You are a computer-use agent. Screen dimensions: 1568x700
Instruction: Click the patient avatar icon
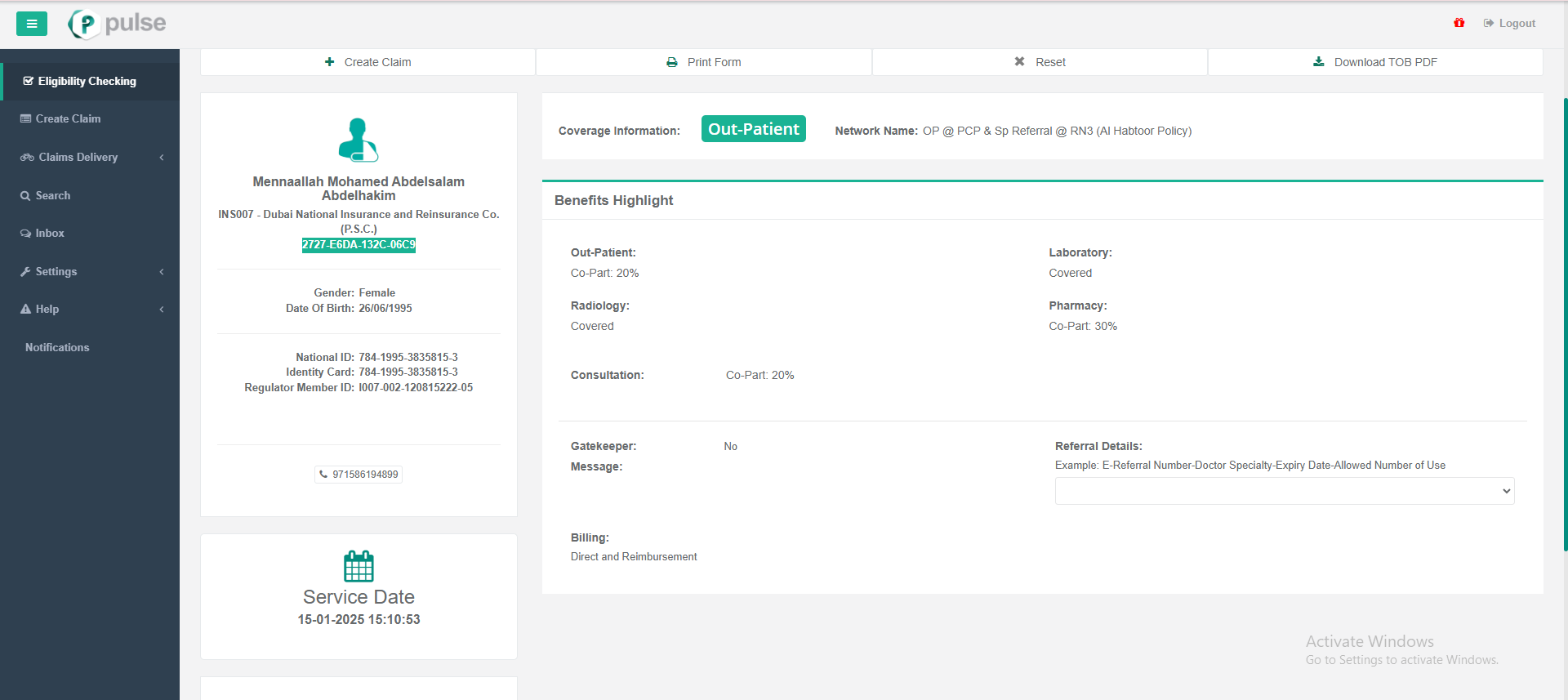[359, 140]
